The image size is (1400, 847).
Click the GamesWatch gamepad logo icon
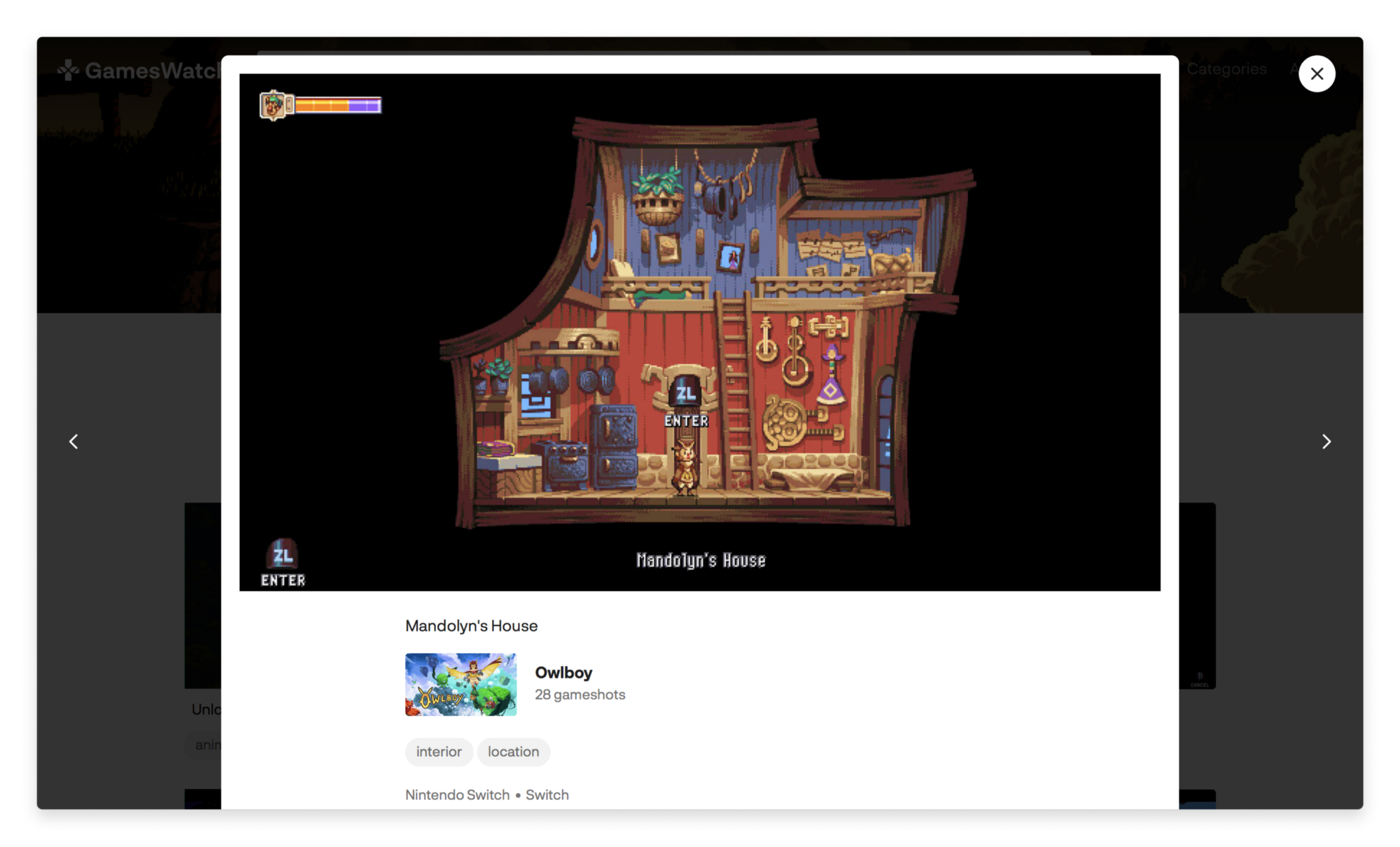pyautogui.click(x=67, y=70)
